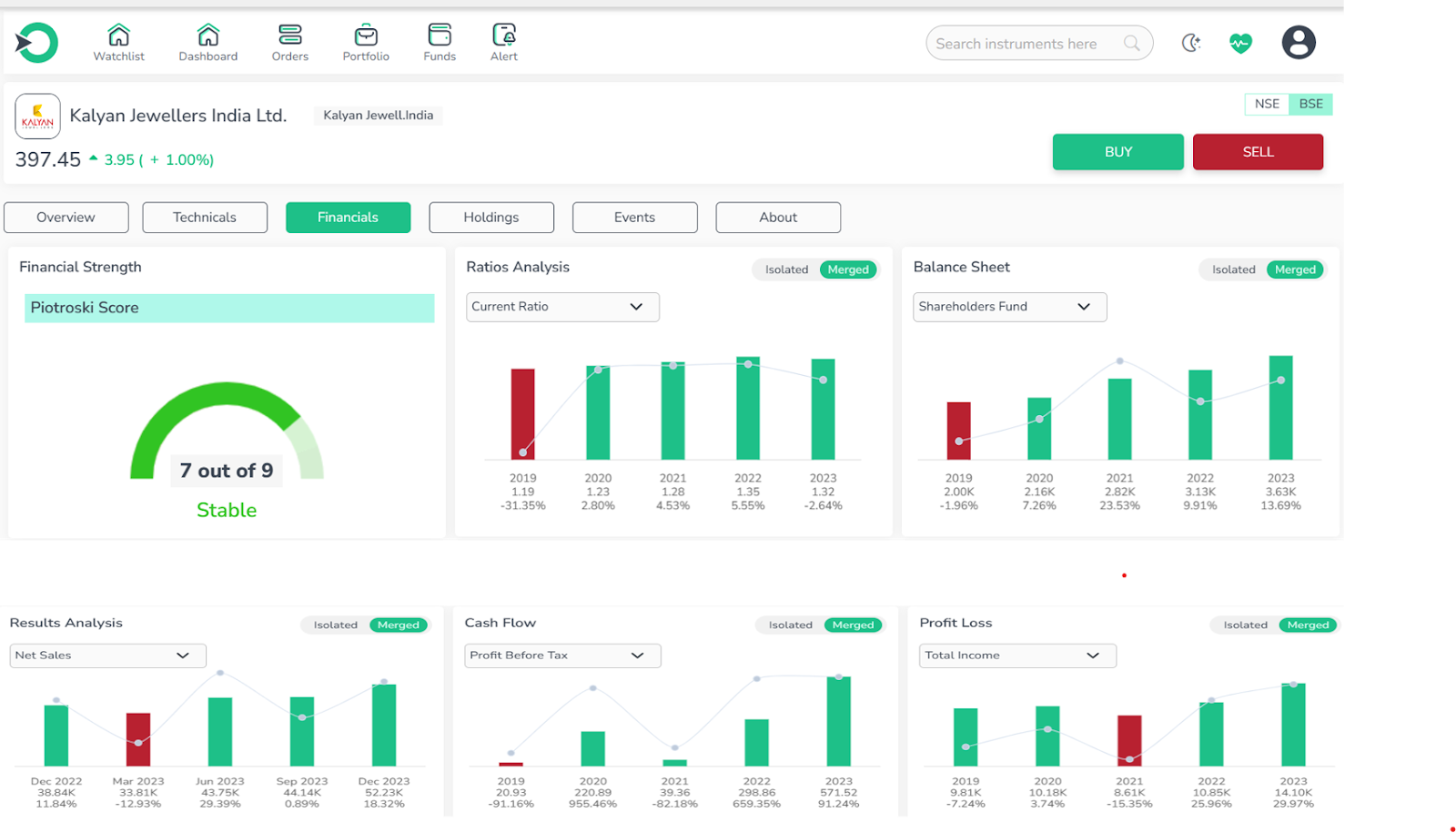Click the Jun 2023 net sales value 43.75K
Screen dimensions: 1456x833
[x=220, y=793]
